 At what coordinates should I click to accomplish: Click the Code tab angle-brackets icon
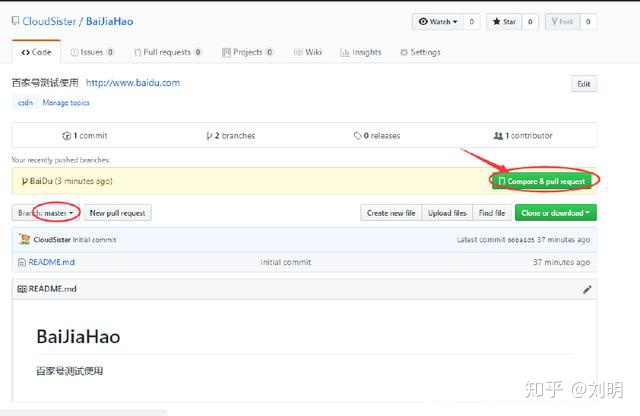pos(25,52)
